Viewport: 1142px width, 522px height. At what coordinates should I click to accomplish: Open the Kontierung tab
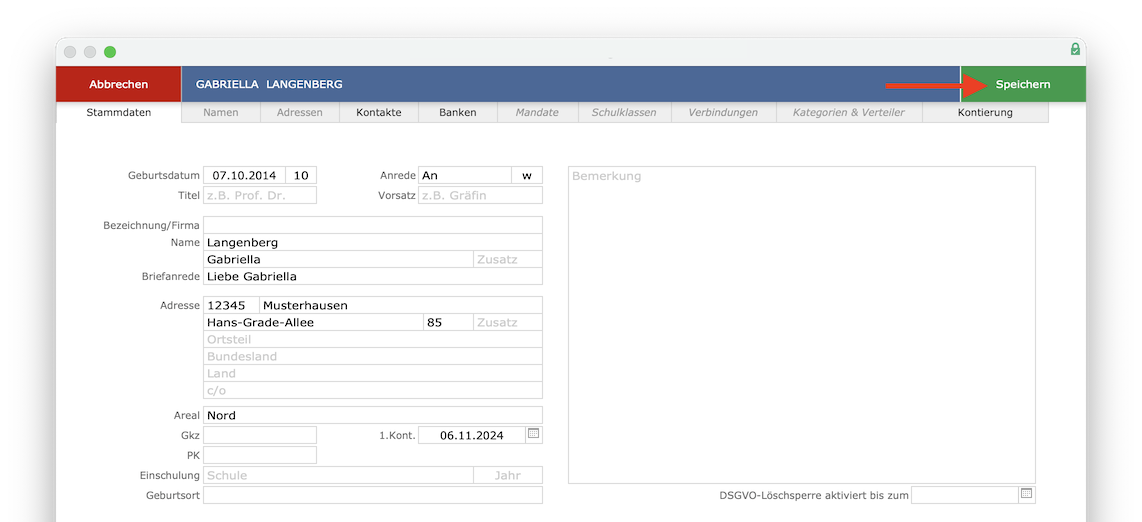coord(985,112)
